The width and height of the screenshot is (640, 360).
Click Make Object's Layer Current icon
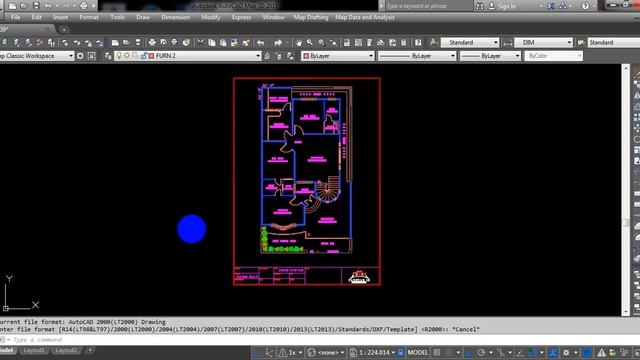[267, 56]
